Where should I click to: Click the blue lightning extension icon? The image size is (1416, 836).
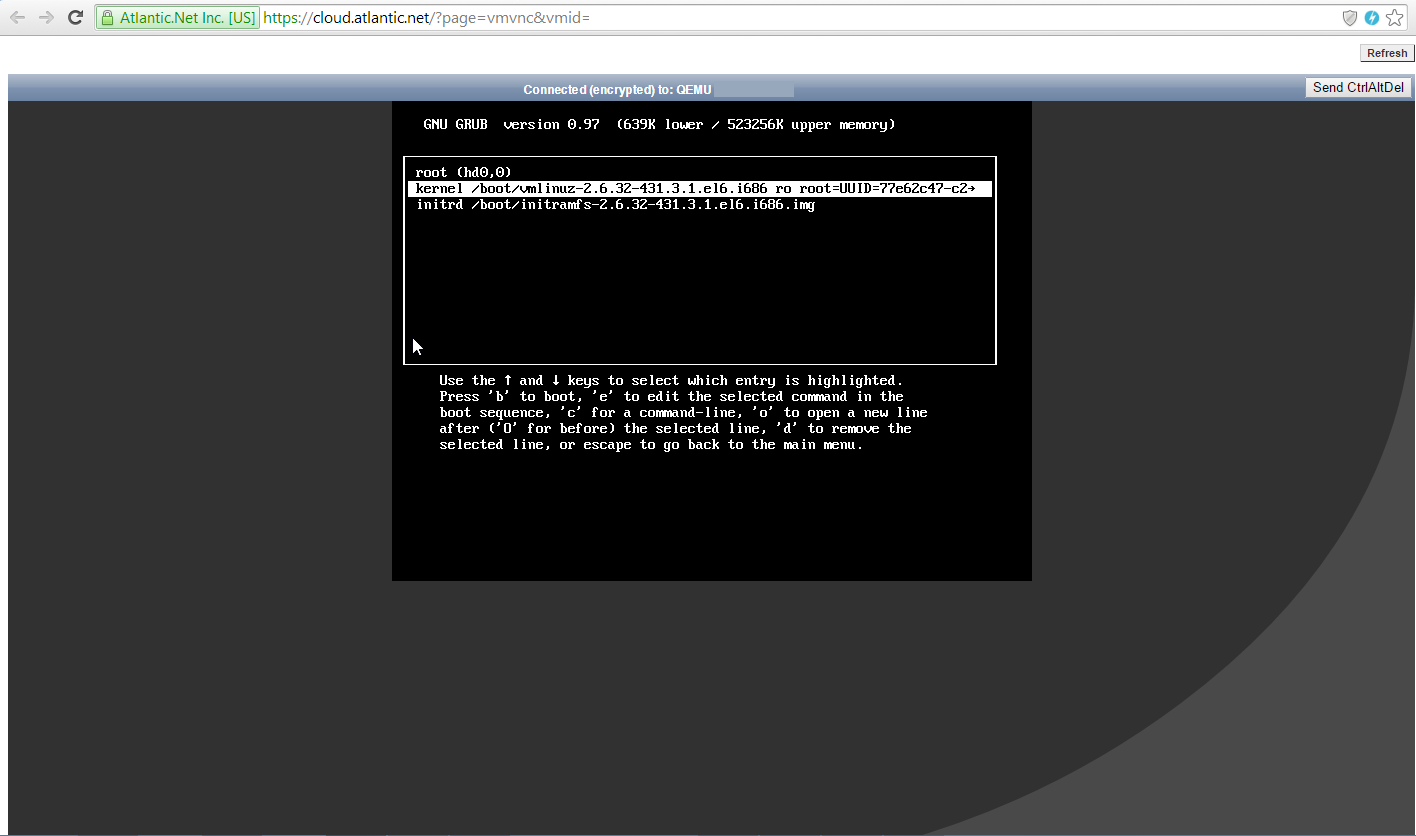[1372, 18]
